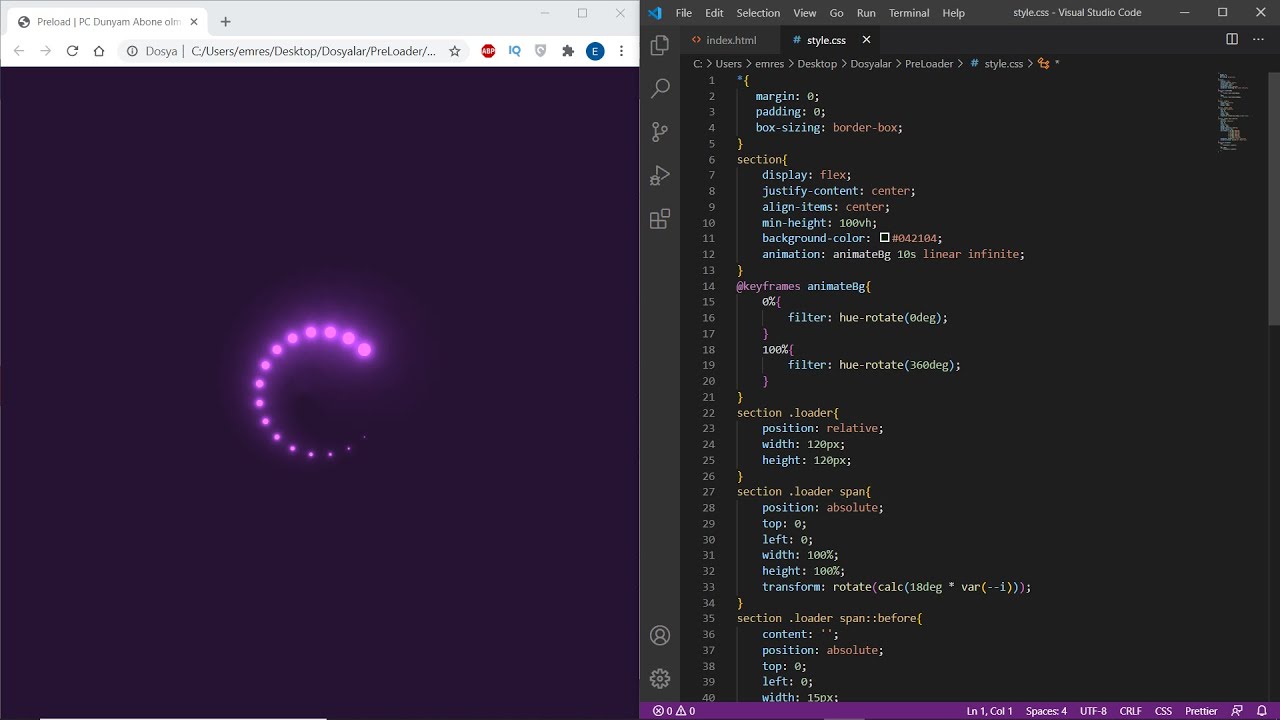1280x720 pixels.
Task: Open the Source Control view
Action: (660, 132)
